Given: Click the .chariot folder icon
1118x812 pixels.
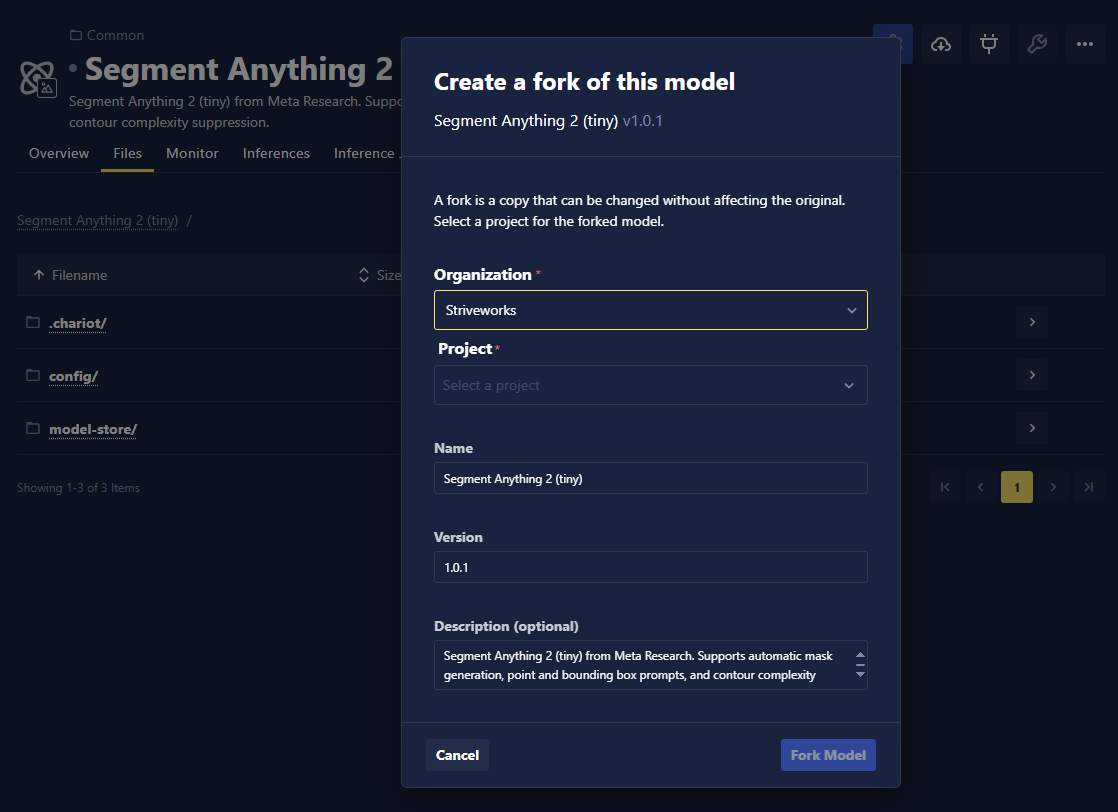Looking at the screenshot, I should coord(33,322).
